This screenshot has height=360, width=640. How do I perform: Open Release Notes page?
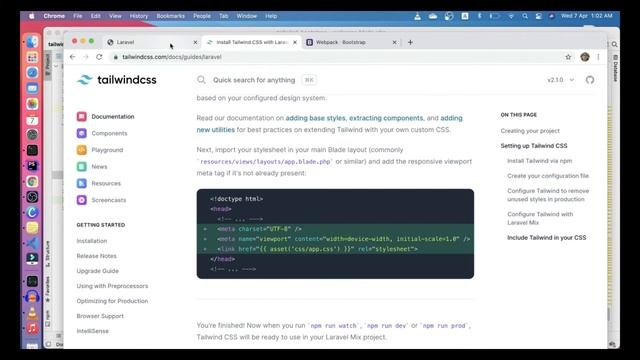[x=96, y=256]
